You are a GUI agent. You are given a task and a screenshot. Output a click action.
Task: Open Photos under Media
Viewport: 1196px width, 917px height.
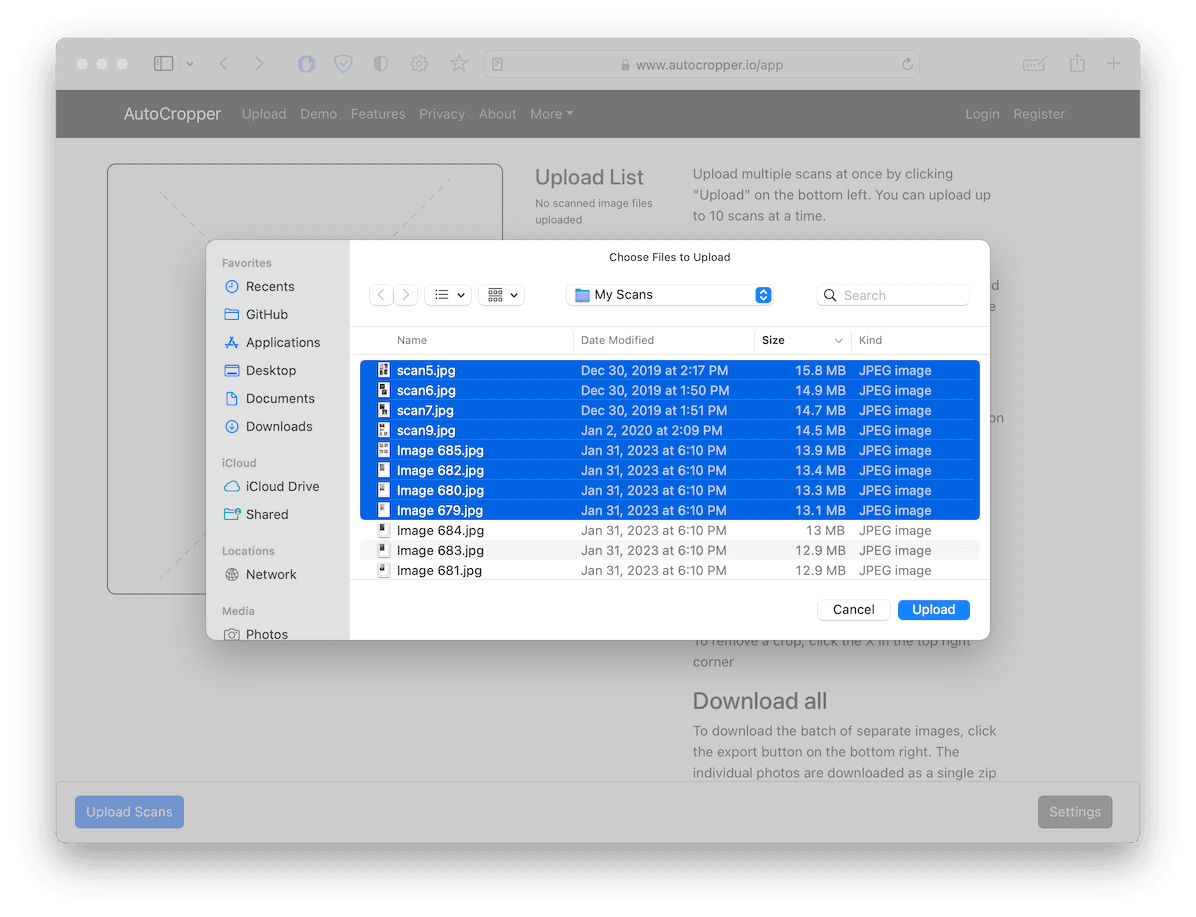pyautogui.click(x=266, y=634)
